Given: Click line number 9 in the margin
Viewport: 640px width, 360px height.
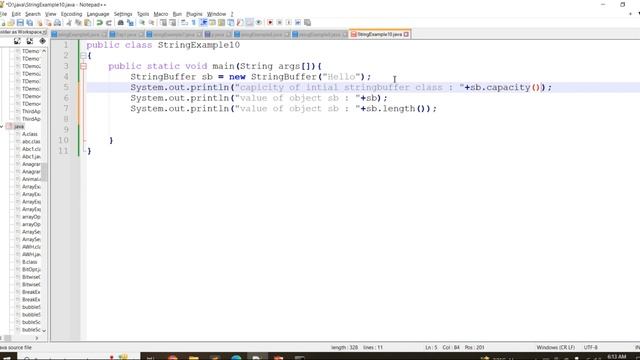Looking at the screenshot, I should point(66,130).
